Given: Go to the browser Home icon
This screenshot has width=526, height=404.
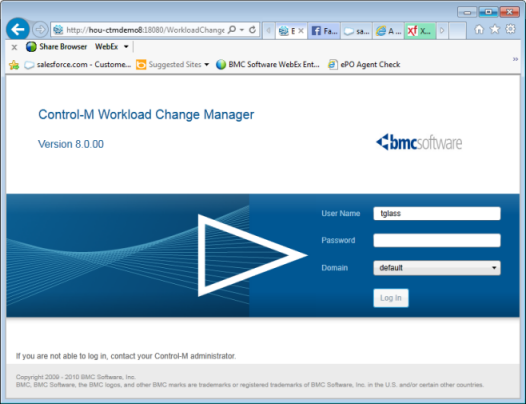Looking at the screenshot, I should point(479,30).
